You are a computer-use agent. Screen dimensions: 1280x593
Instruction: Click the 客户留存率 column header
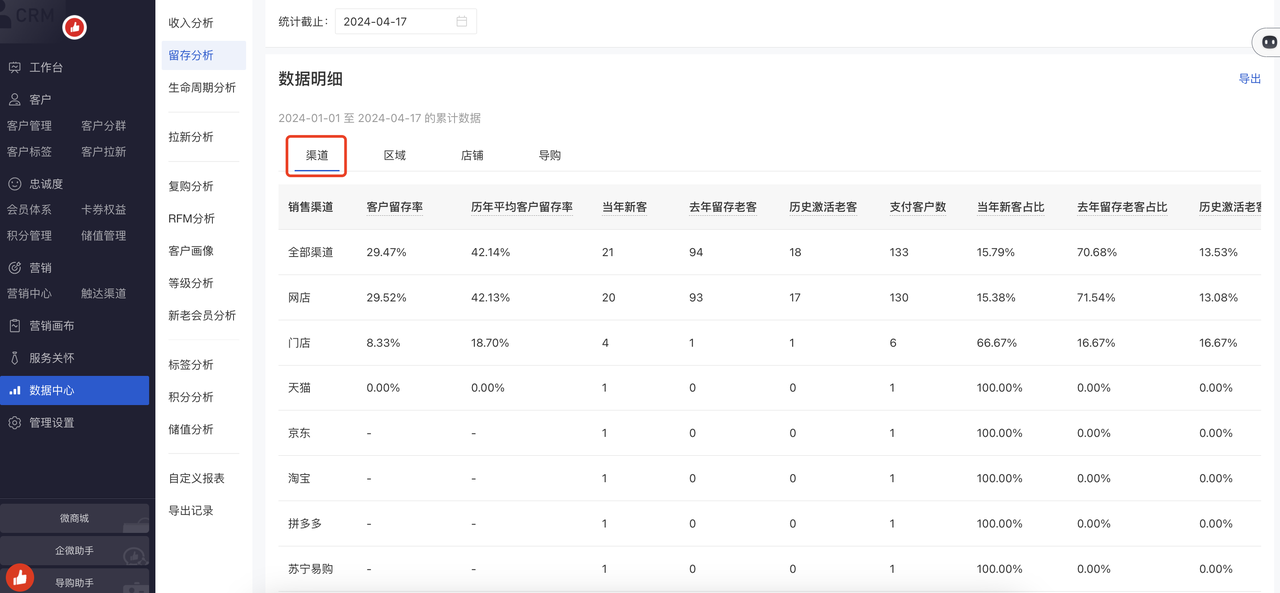[x=395, y=207]
